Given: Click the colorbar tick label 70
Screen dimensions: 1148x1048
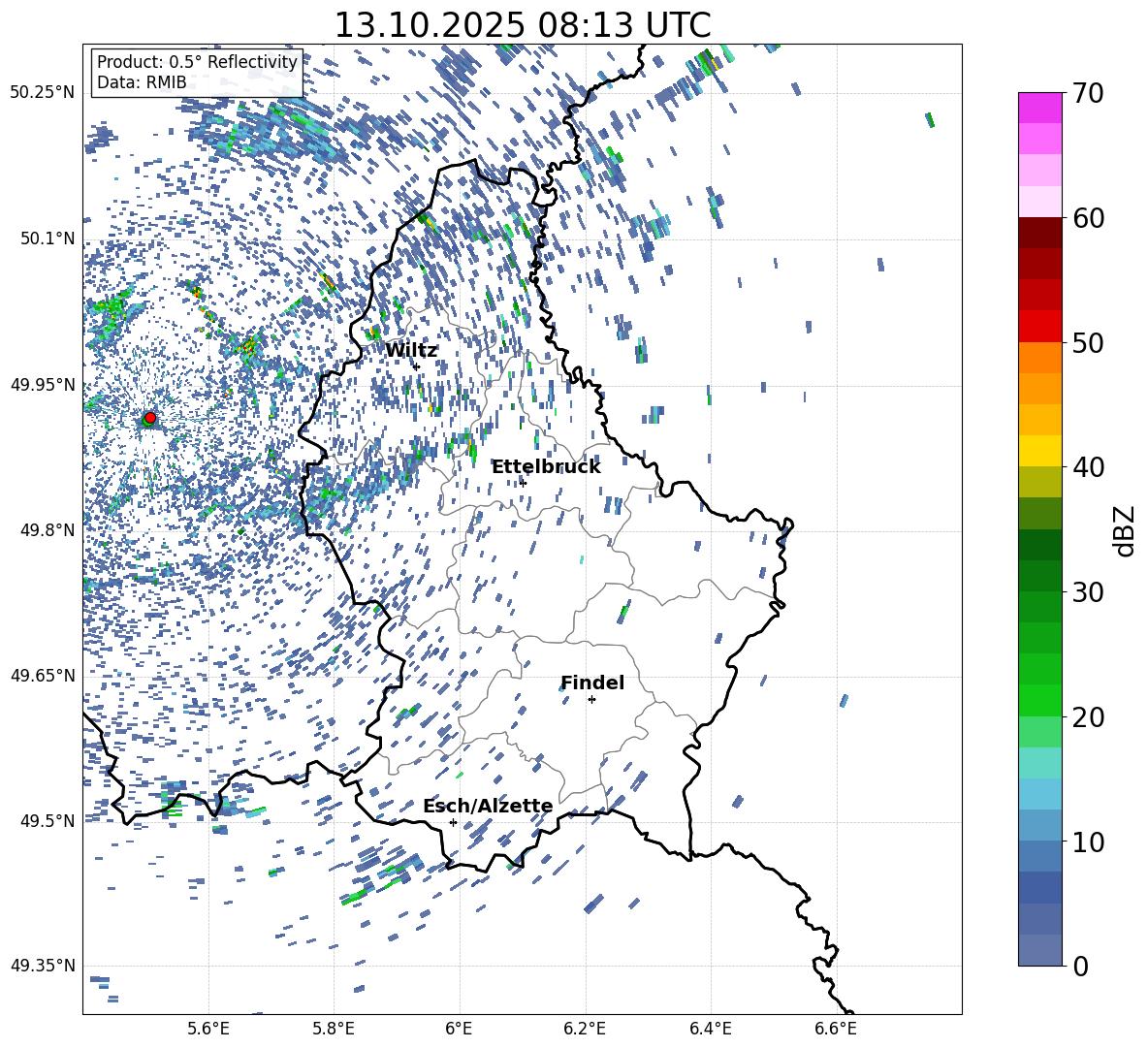Looking at the screenshot, I should (1088, 93).
